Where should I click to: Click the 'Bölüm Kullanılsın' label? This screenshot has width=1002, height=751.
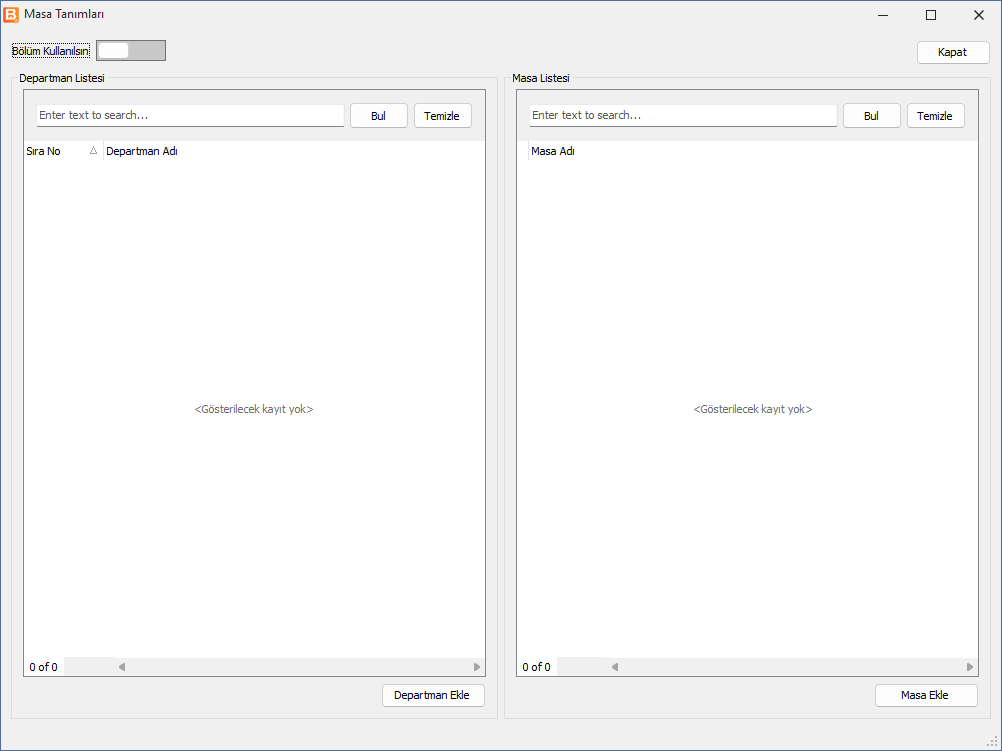pyautogui.click(x=51, y=51)
